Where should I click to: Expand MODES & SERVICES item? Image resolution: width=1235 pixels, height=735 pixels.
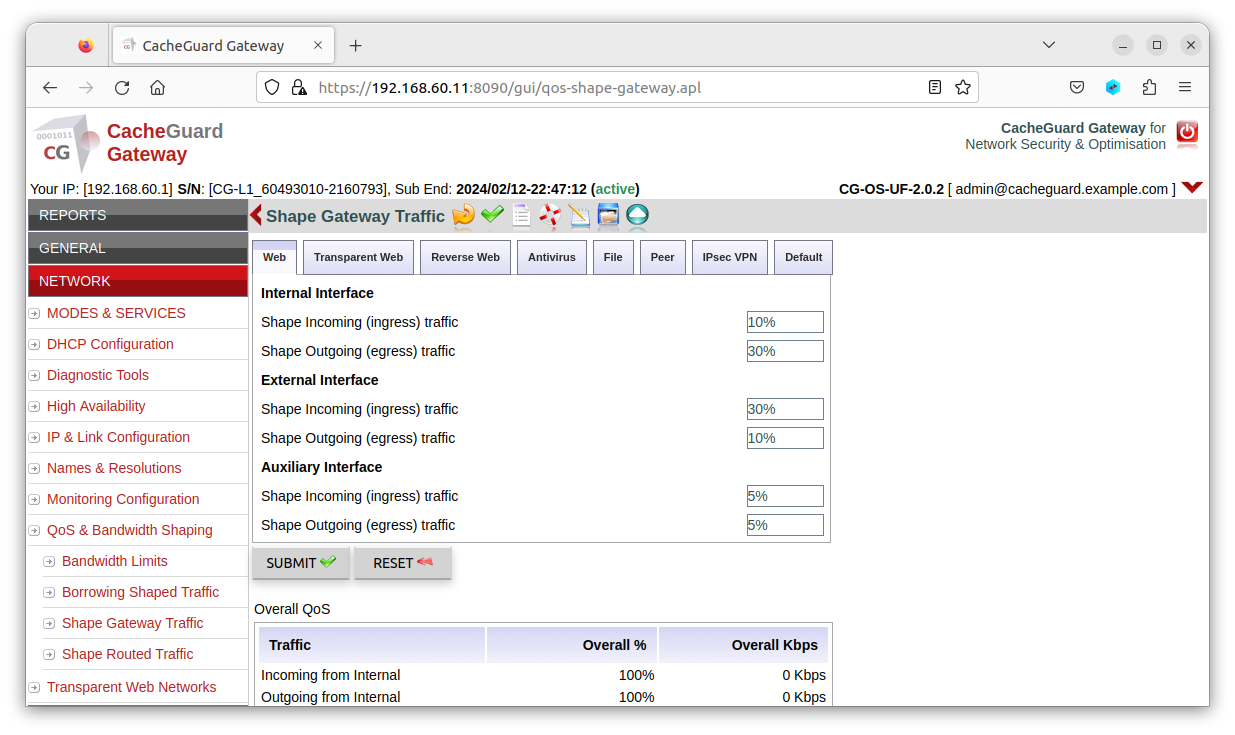116,313
